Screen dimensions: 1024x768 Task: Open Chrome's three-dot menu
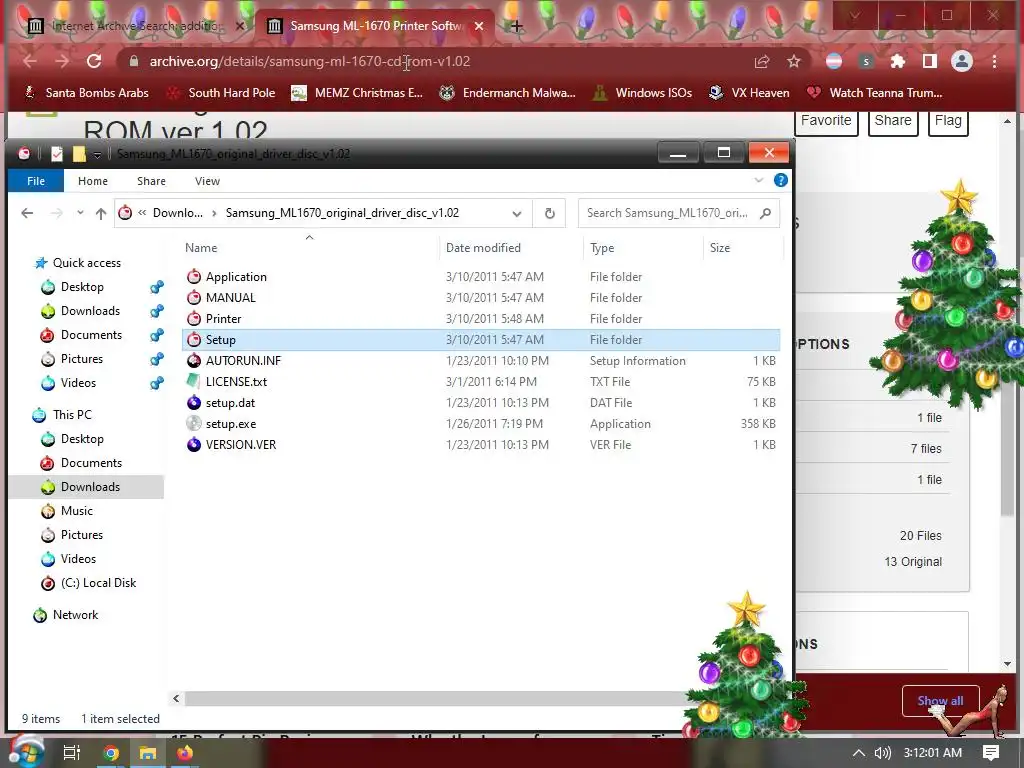(994, 61)
